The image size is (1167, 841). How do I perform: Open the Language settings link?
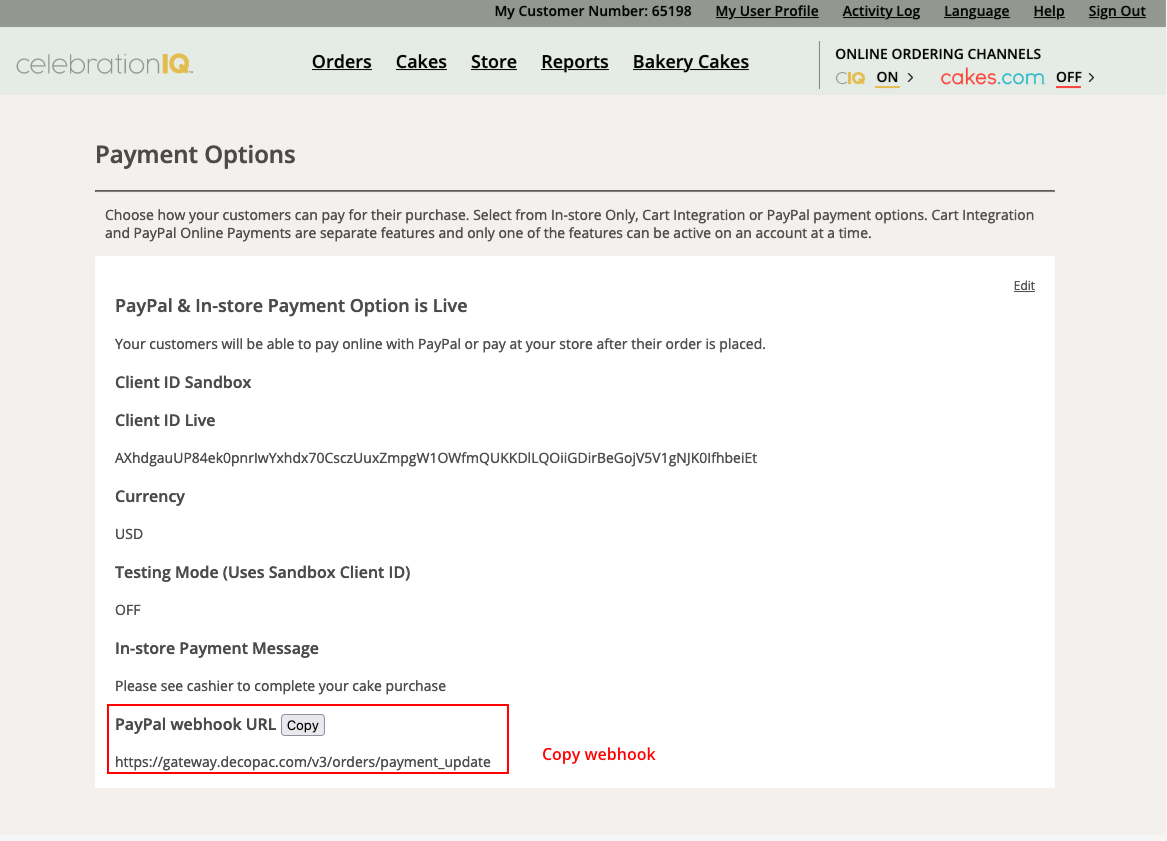(976, 12)
